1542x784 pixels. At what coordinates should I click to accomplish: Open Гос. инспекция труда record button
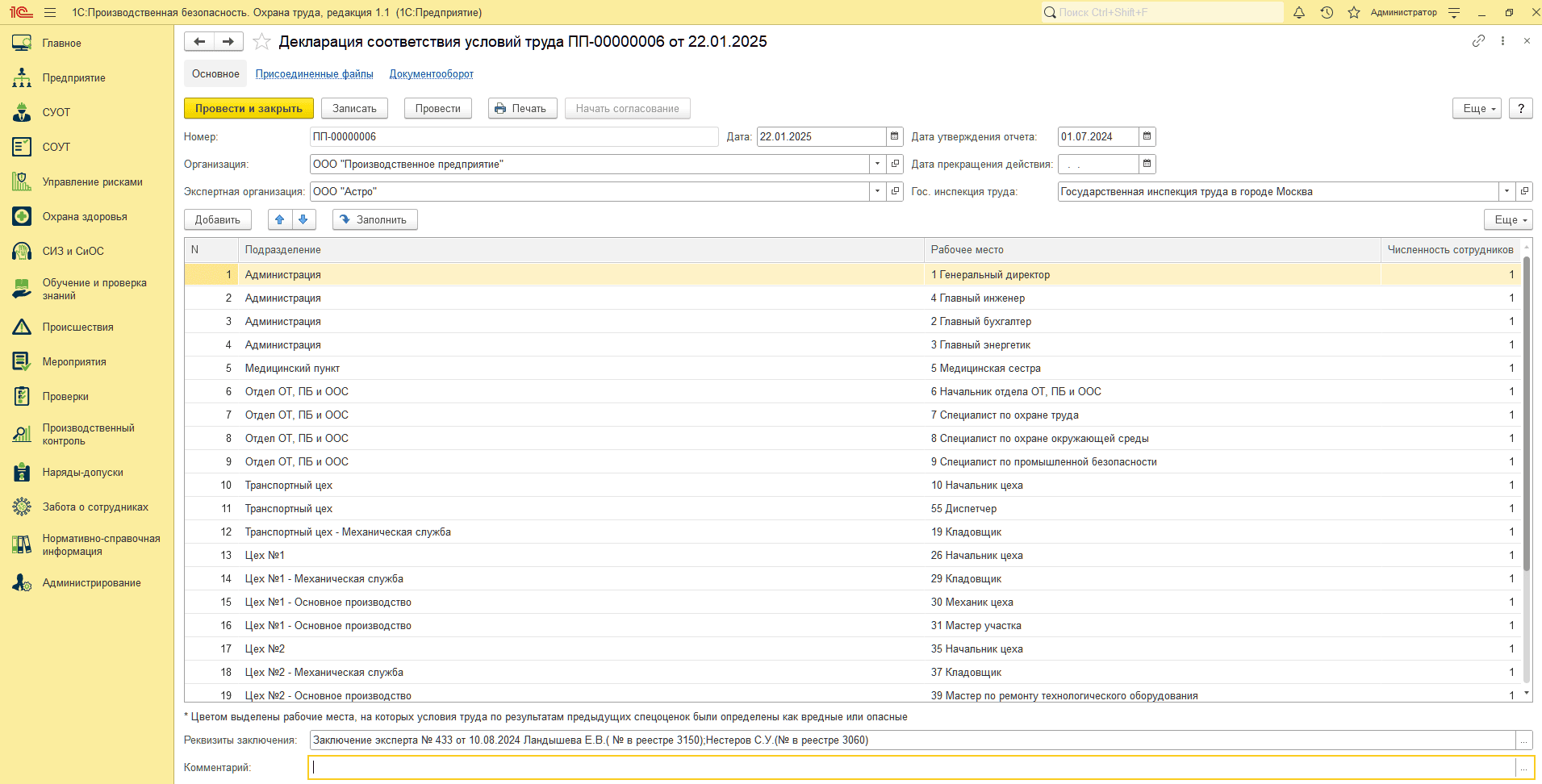[x=1524, y=192]
